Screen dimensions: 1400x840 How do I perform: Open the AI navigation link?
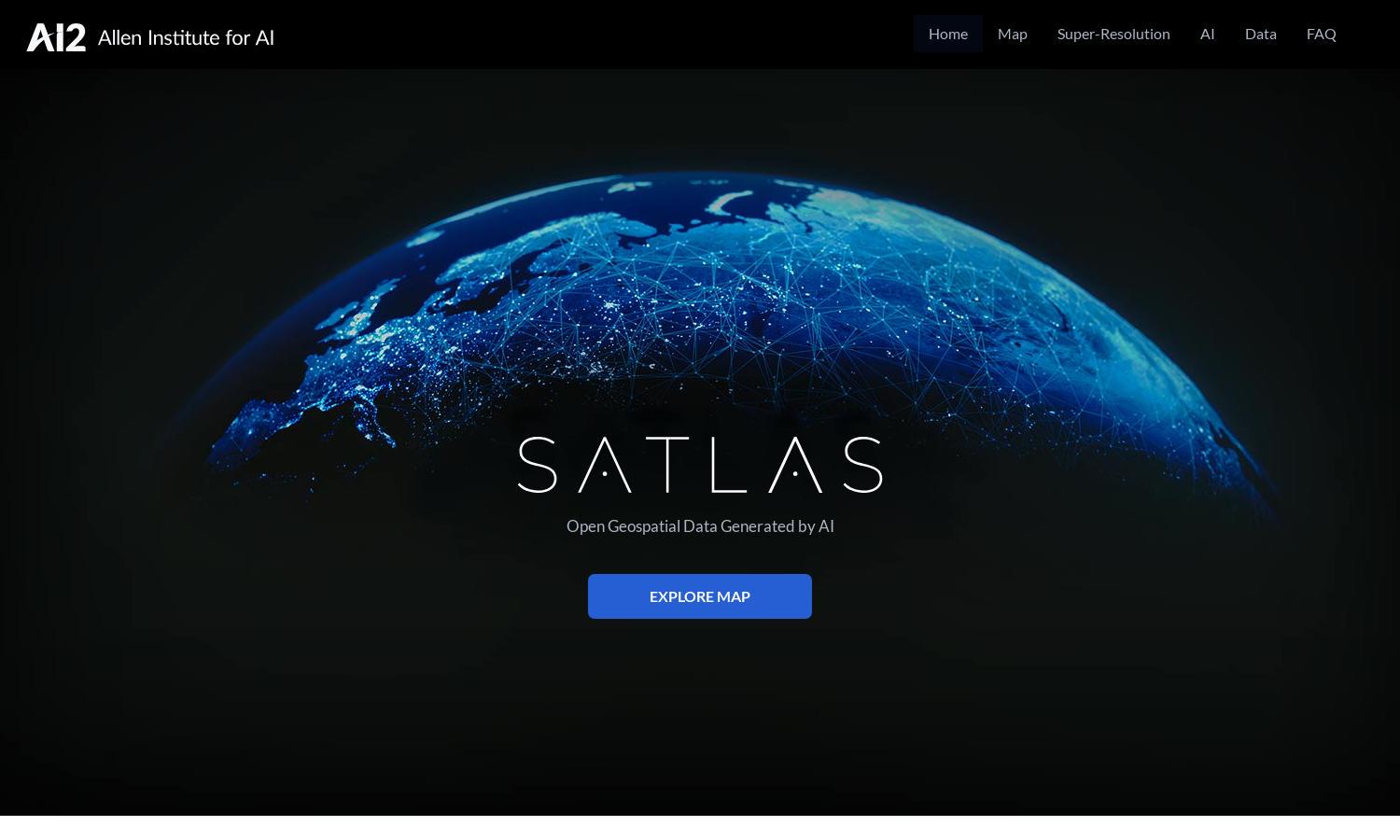coord(1207,34)
